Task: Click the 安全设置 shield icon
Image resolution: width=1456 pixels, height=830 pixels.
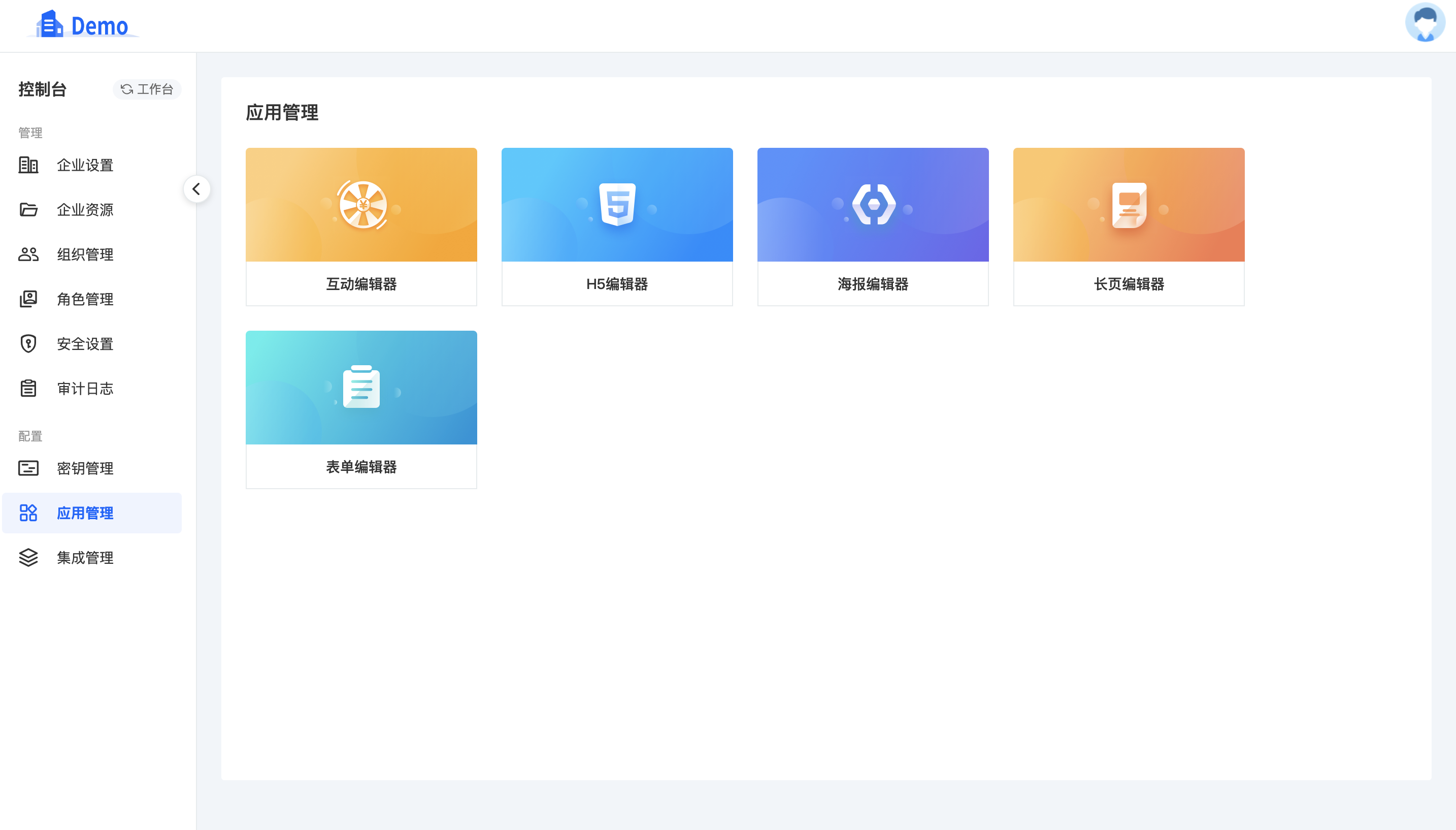Action: click(28, 343)
